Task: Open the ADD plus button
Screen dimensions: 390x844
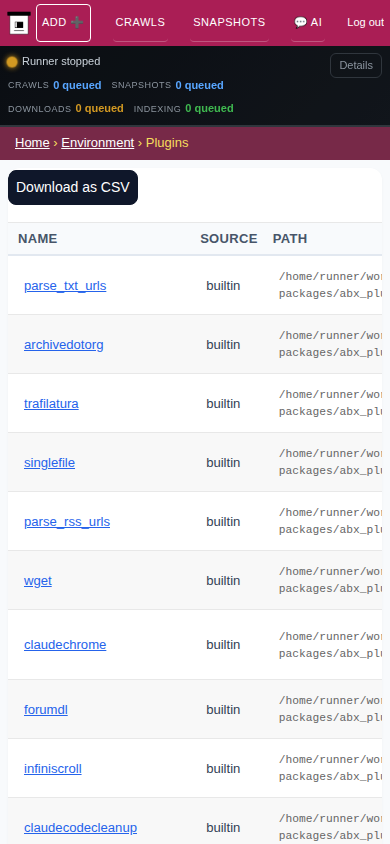Action: coord(63,23)
